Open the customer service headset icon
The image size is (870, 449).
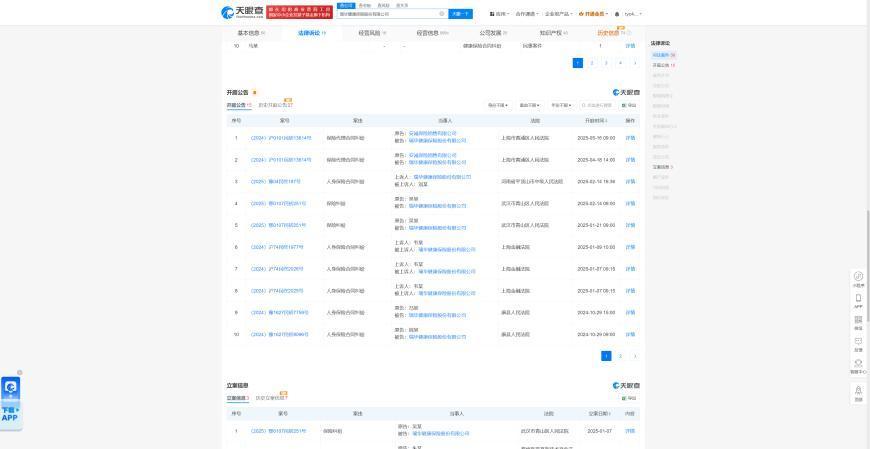tap(858, 363)
